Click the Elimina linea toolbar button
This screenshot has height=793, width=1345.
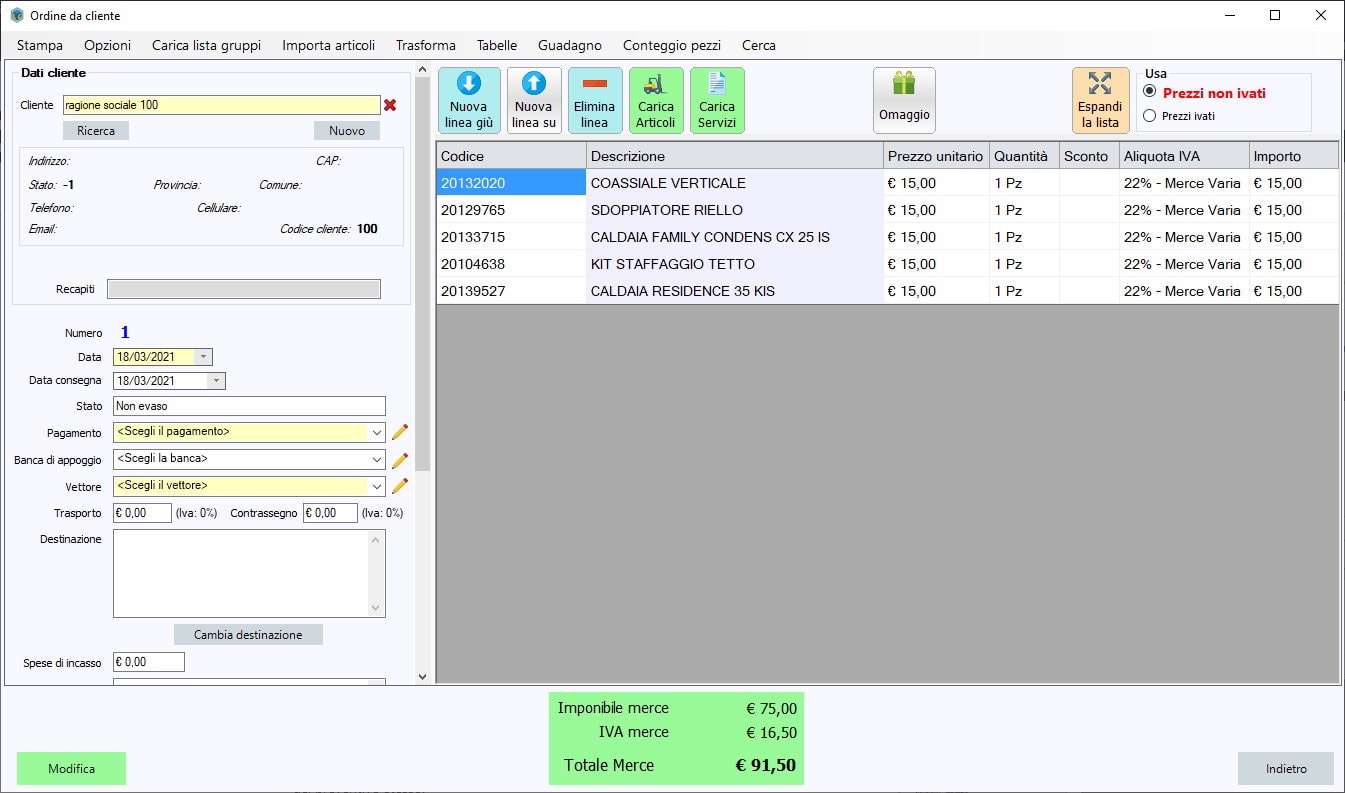point(595,100)
